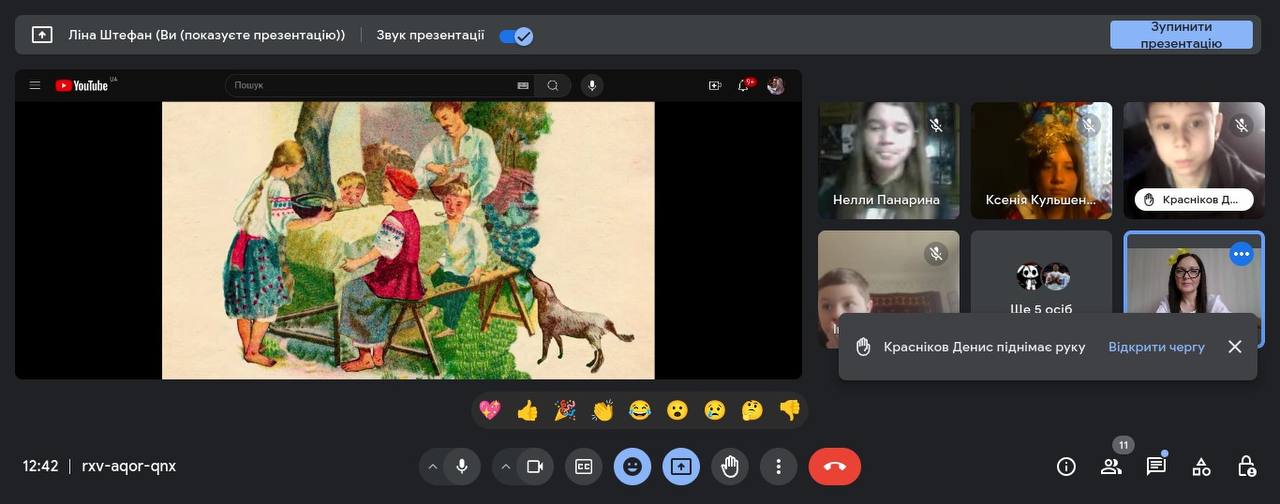Image resolution: width=1280 pixels, height=504 pixels.
Task: Expand microphone audio settings arrow
Action: click(433, 466)
